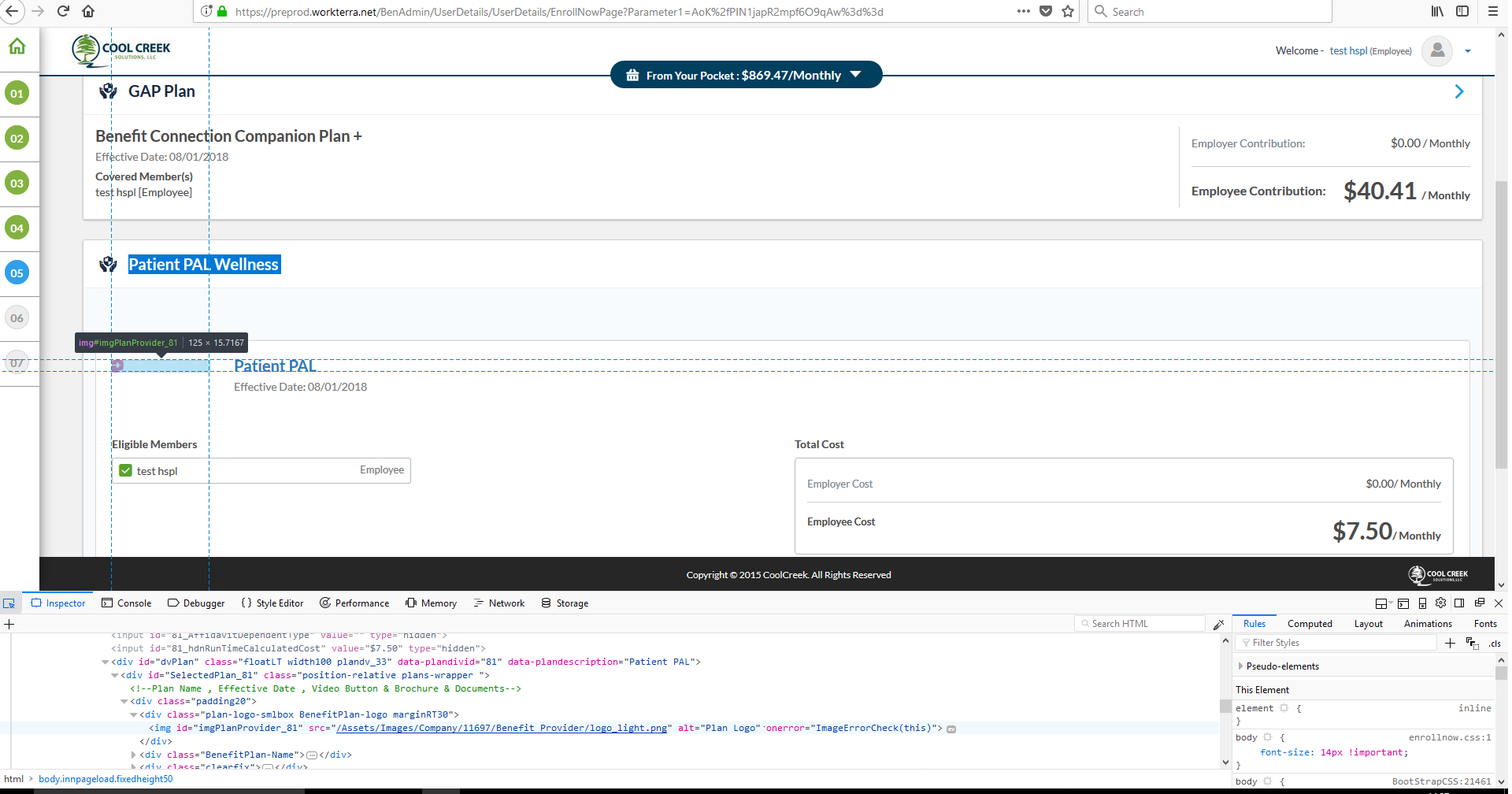
Task: Switch to Debugger tab
Action: pos(196,603)
